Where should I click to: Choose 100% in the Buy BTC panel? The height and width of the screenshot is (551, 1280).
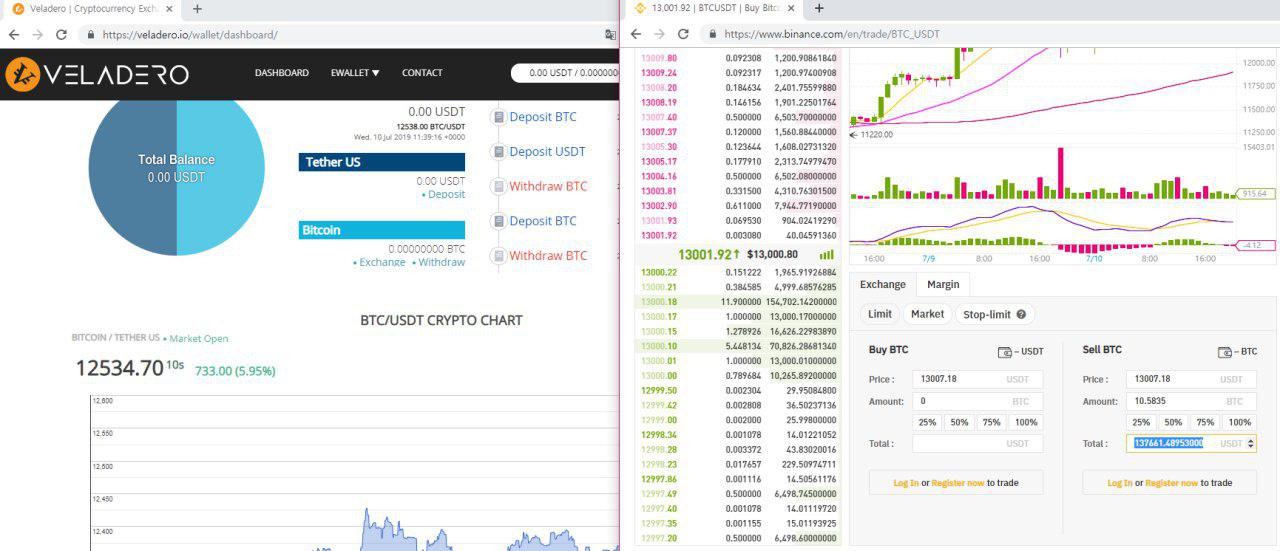click(x=1026, y=422)
